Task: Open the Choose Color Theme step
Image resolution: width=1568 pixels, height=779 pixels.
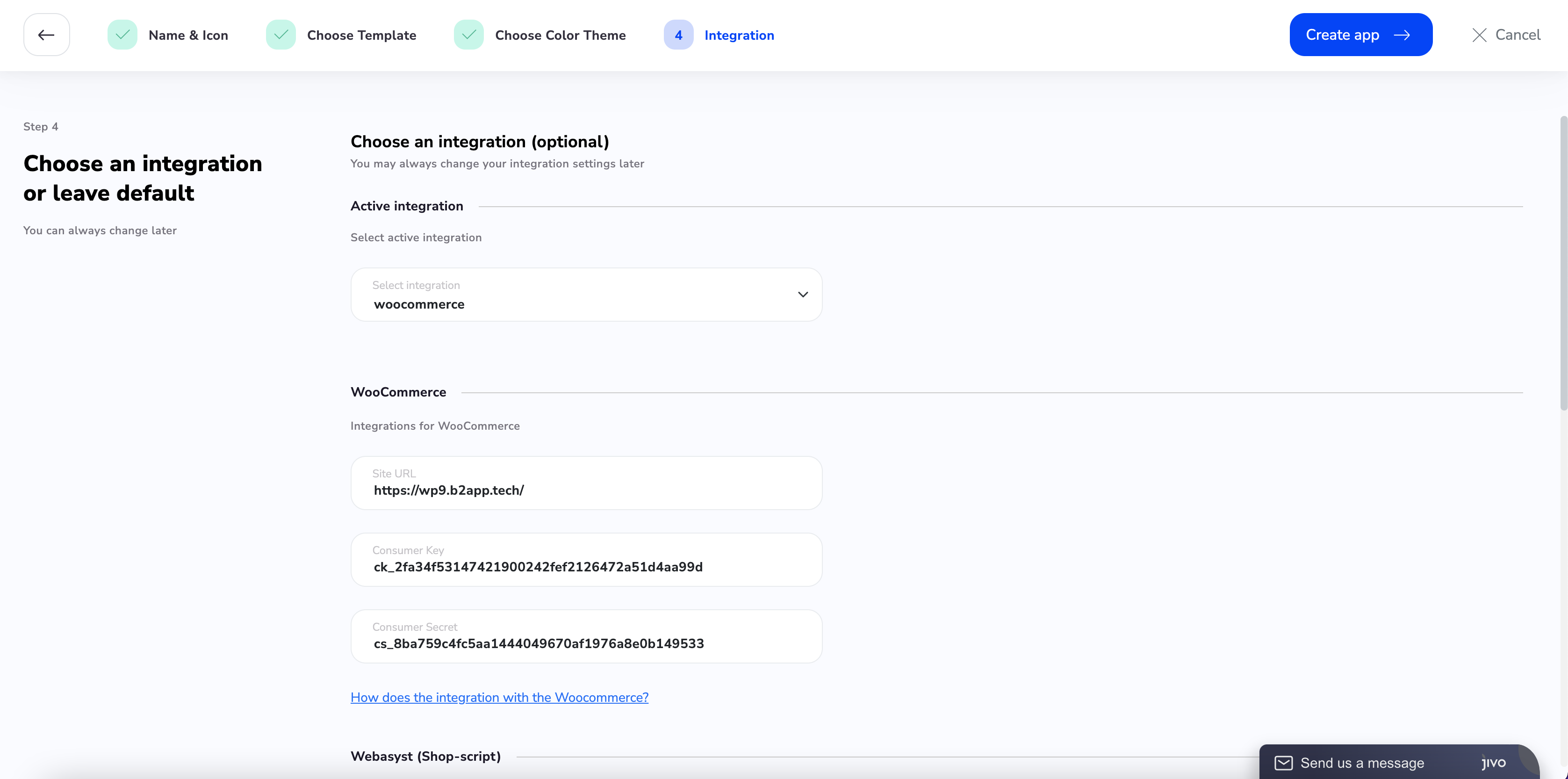Action: click(x=560, y=35)
